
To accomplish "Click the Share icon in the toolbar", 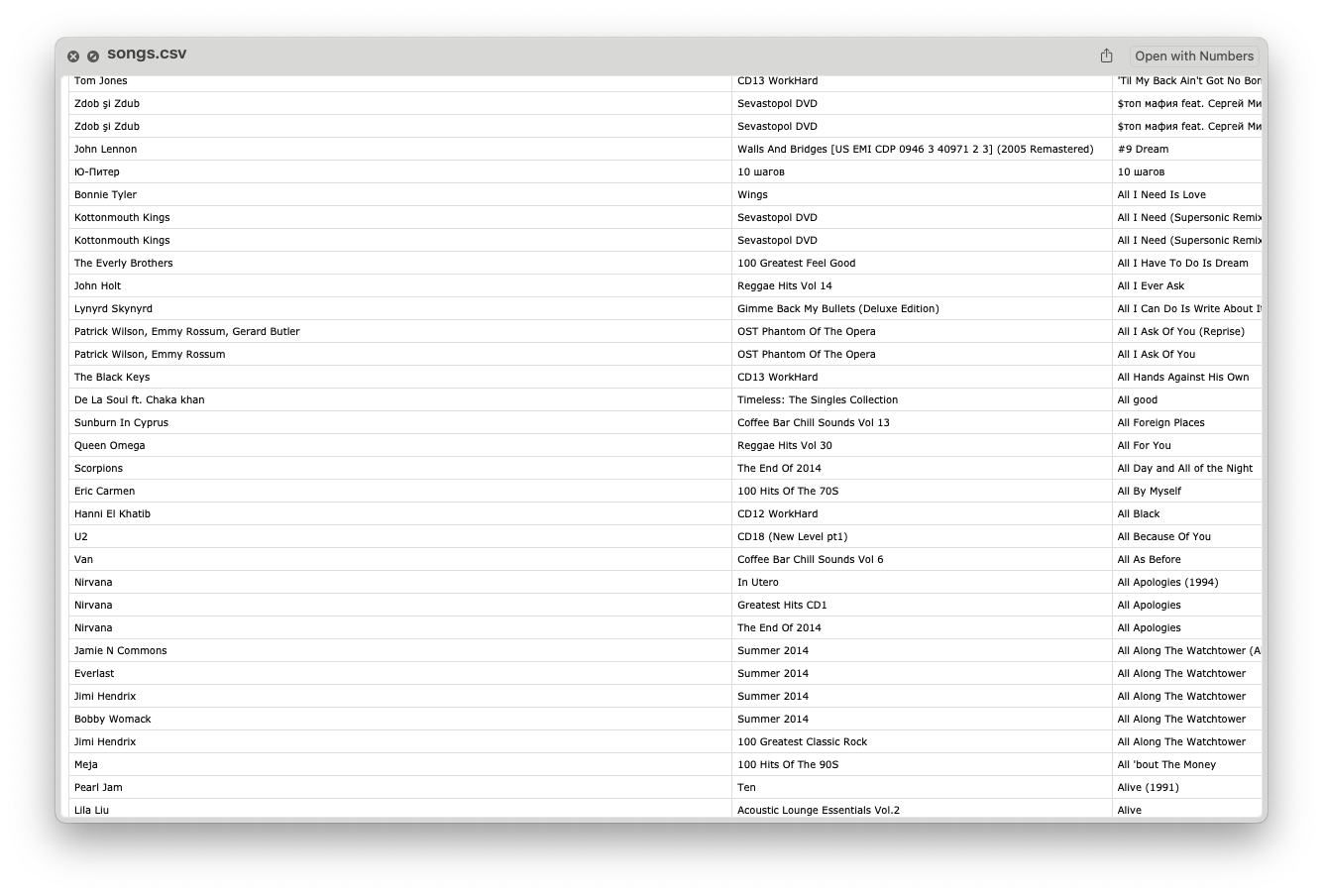I will pyautogui.click(x=1105, y=56).
